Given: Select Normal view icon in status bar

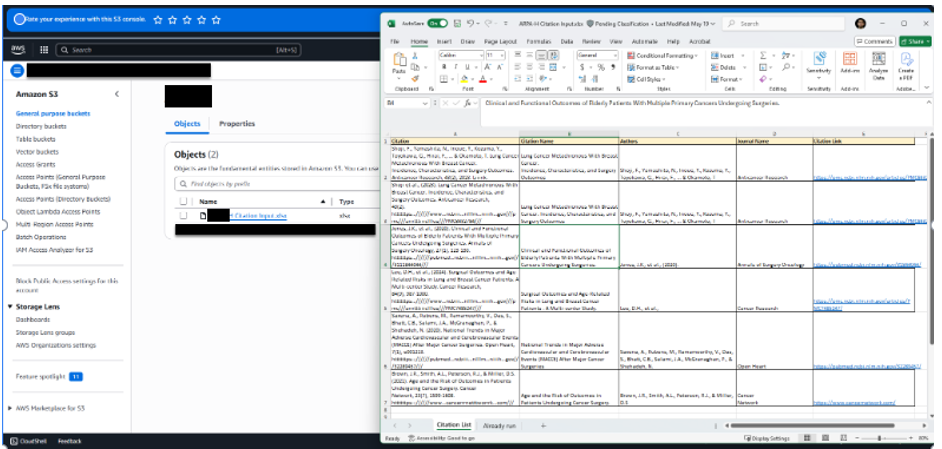Looking at the screenshot, I should tap(807, 438).
